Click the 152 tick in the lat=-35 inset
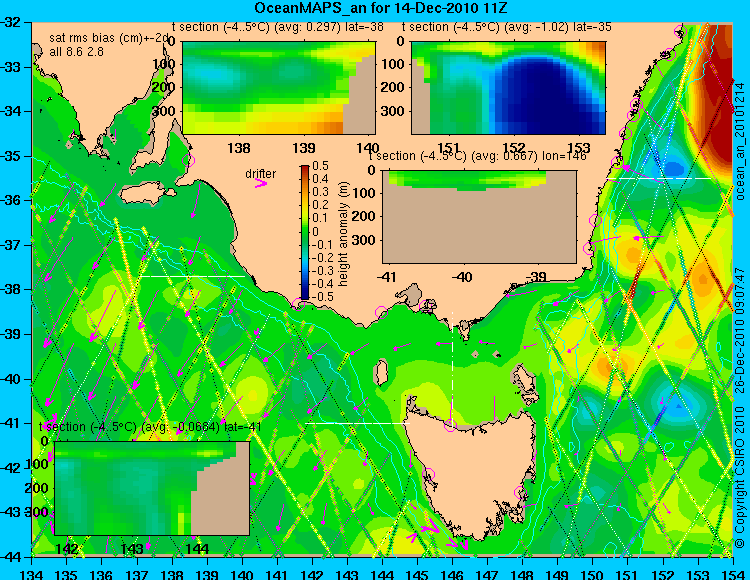Image resolution: width=750 pixels, height=580 pixels. 514,147
